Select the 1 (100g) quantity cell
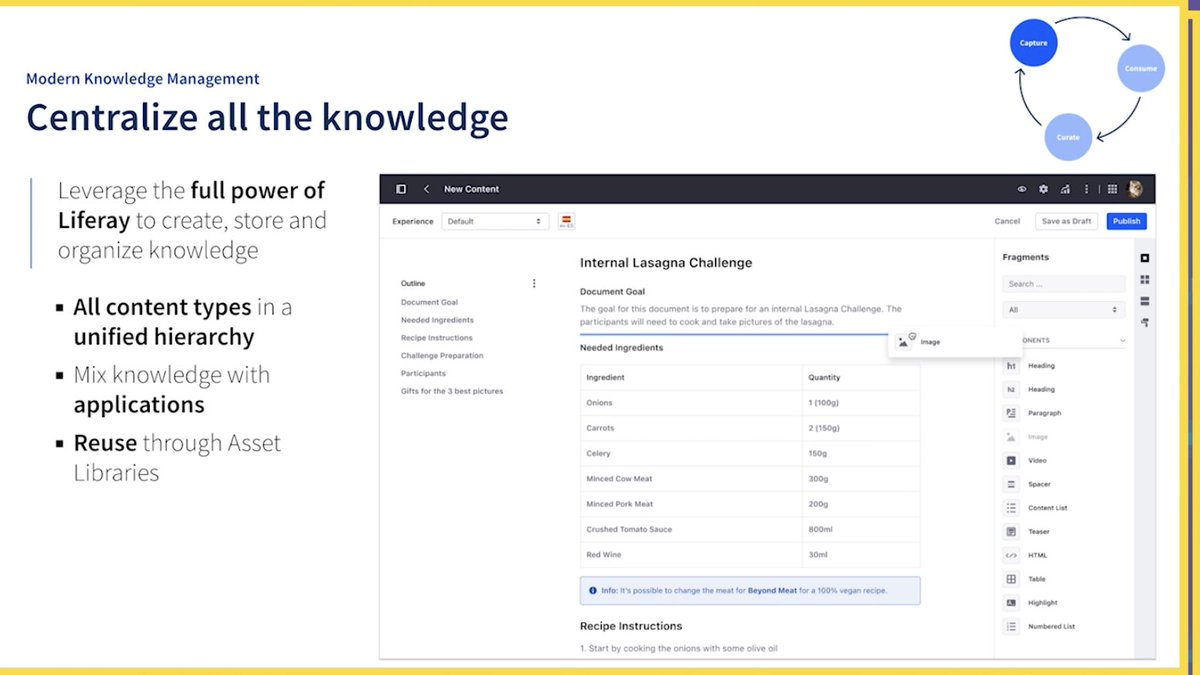This screenshot has height=675, width=1200. 861,403
